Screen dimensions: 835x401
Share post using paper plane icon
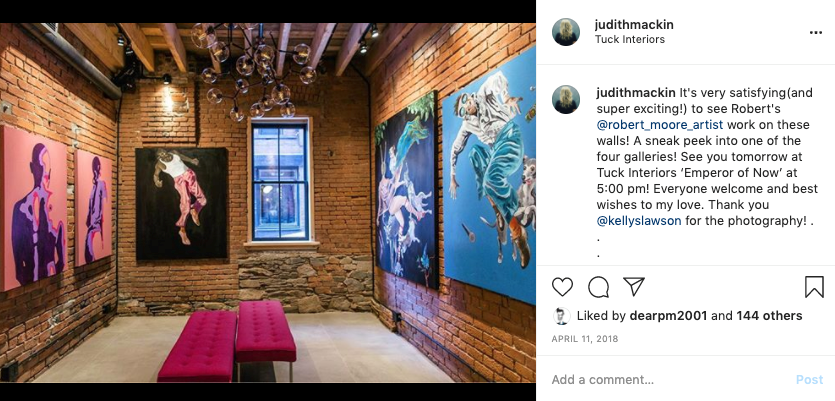634,287
